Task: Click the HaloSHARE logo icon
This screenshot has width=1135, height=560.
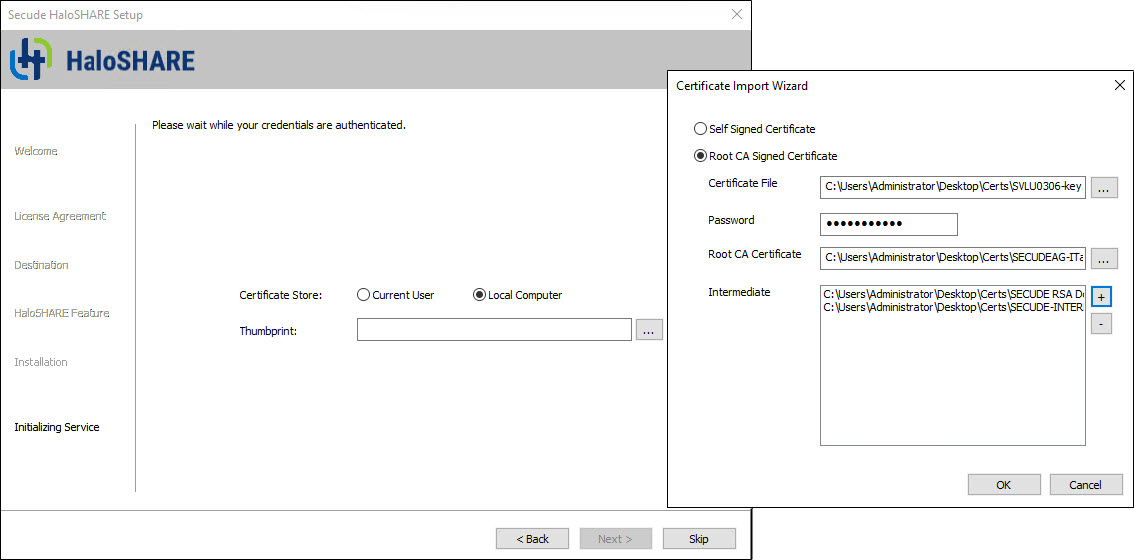Action: 30,59
